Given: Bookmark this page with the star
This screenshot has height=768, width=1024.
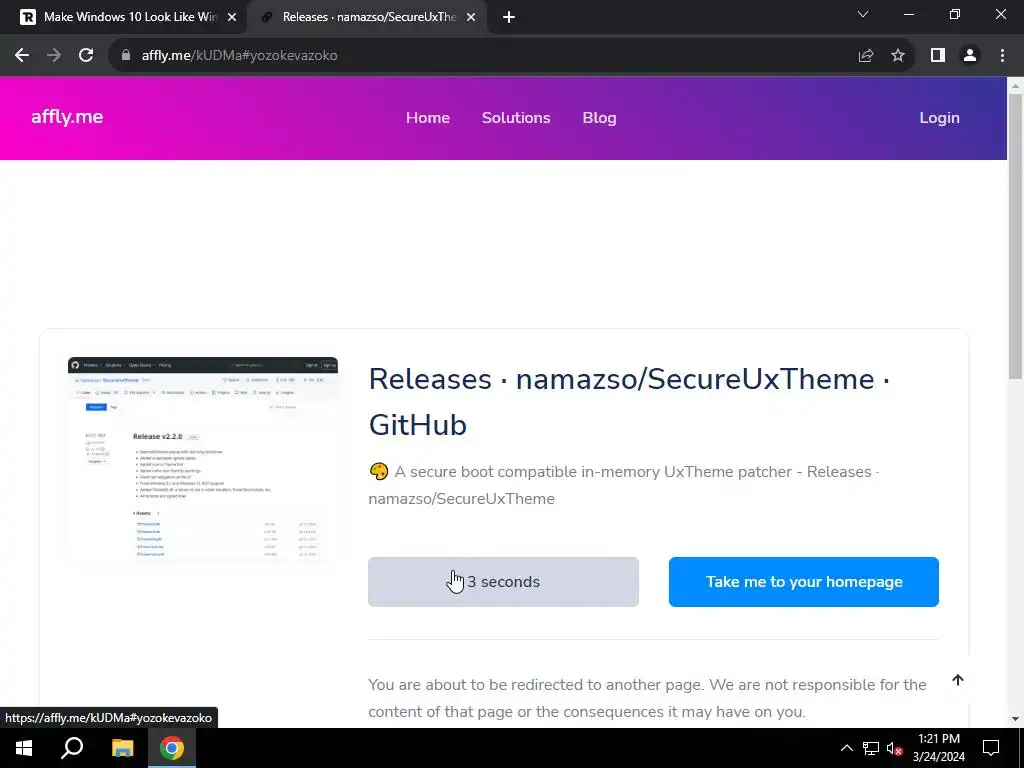Looking at the screenshot, I should (x=898, y=56).
